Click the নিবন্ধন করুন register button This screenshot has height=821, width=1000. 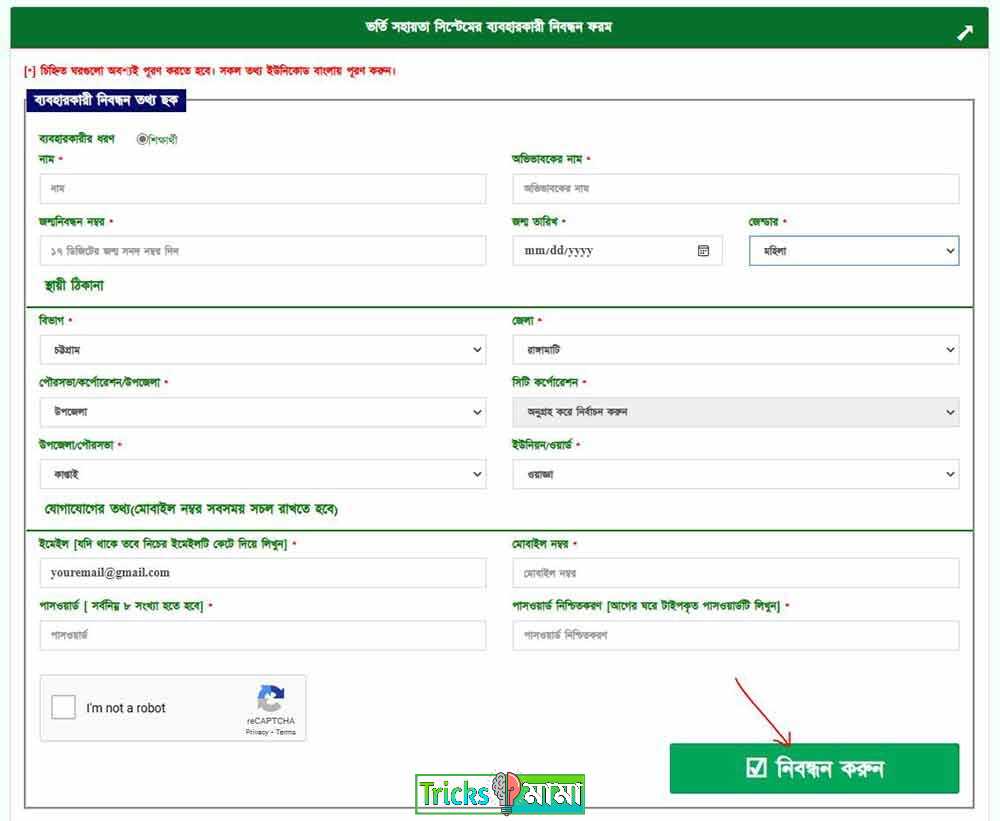click(814, 768)
